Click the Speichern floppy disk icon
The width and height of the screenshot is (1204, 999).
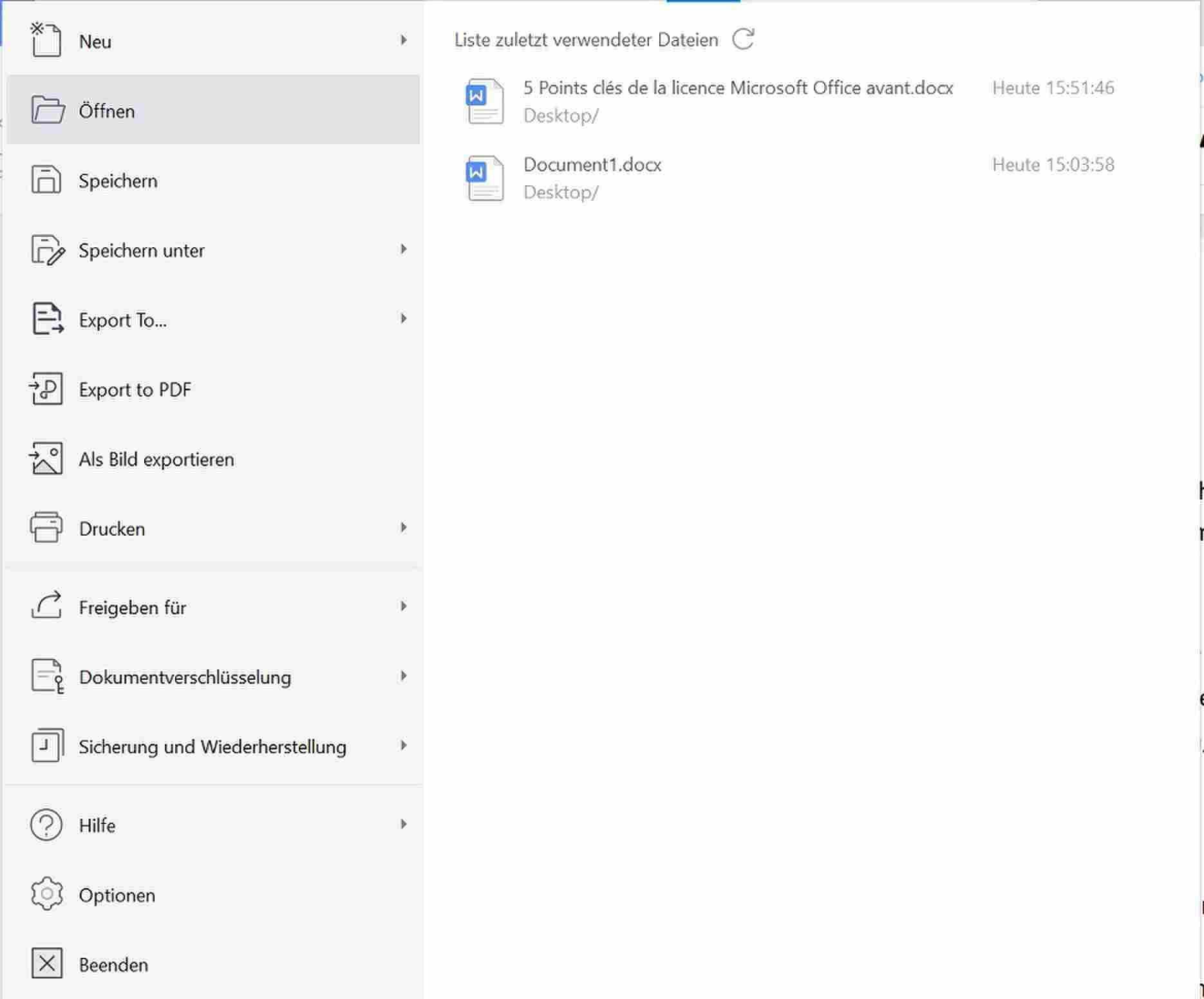[x=46, y=180]
